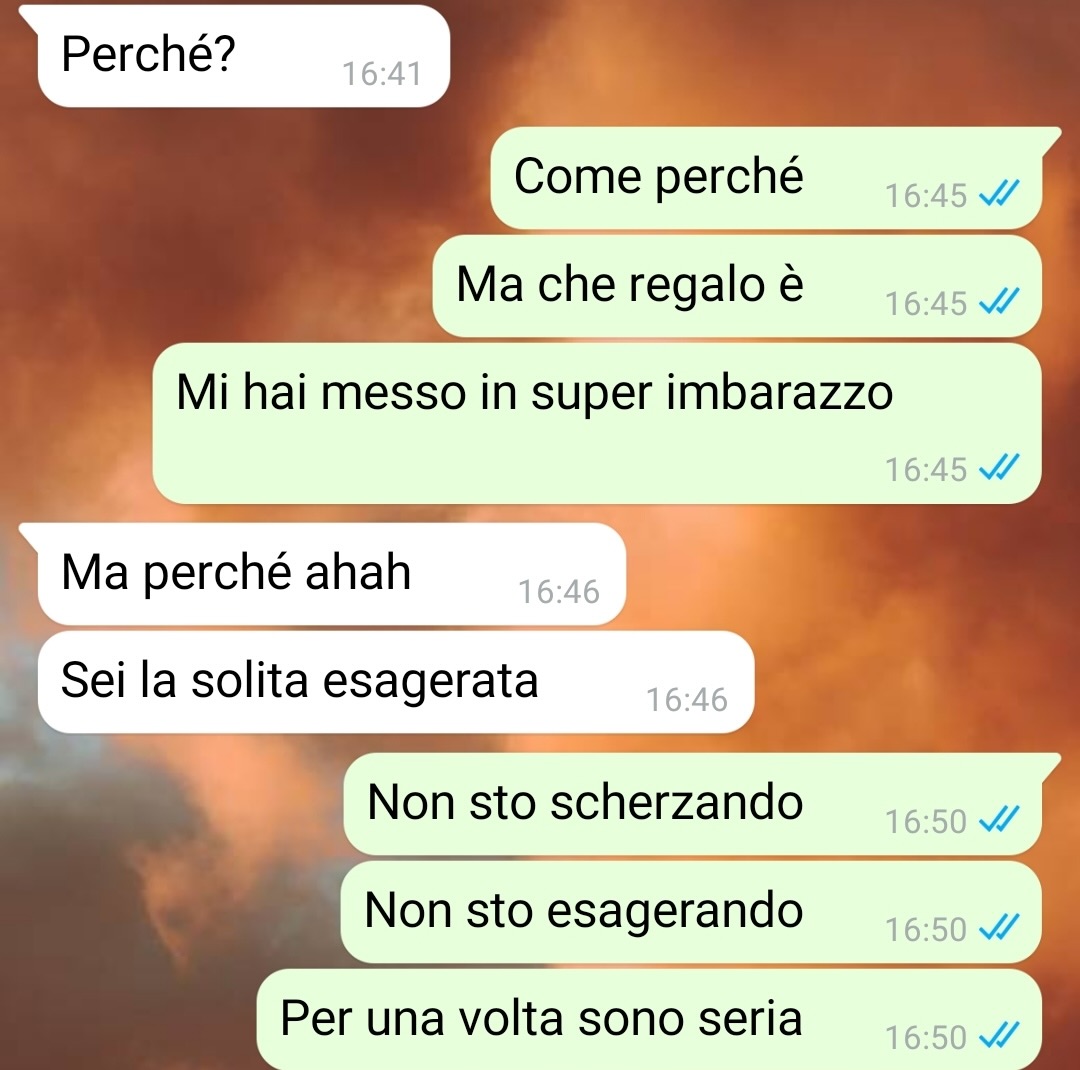The image size is (1080, 1070).
Task: Tap the 'Non sto esagerando' message
Action: pos(691,912)
